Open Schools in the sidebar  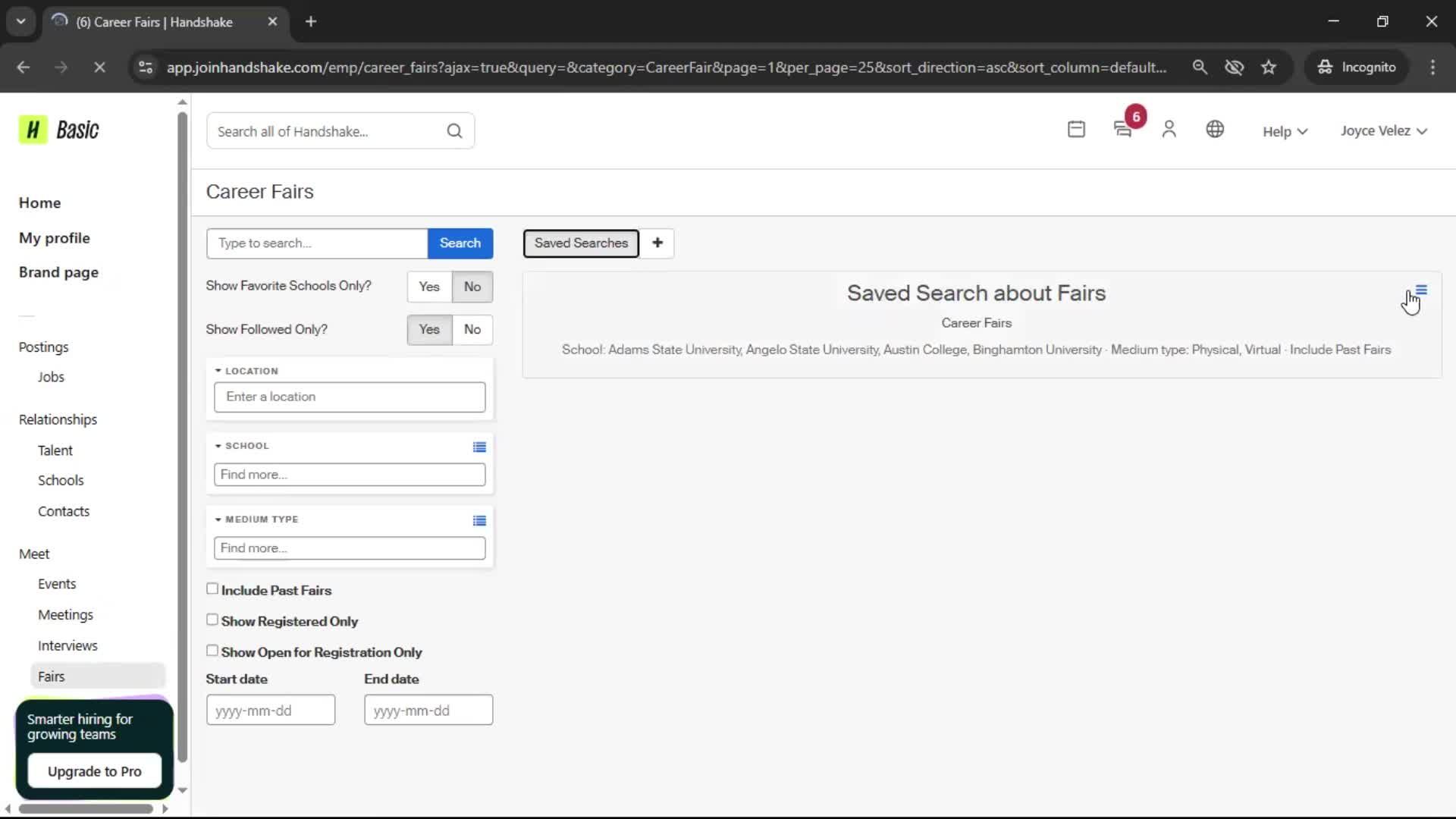pos(61,481)
